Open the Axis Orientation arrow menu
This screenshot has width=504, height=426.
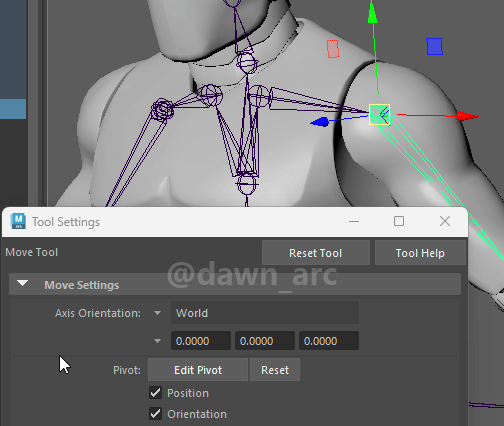(157, 313)
